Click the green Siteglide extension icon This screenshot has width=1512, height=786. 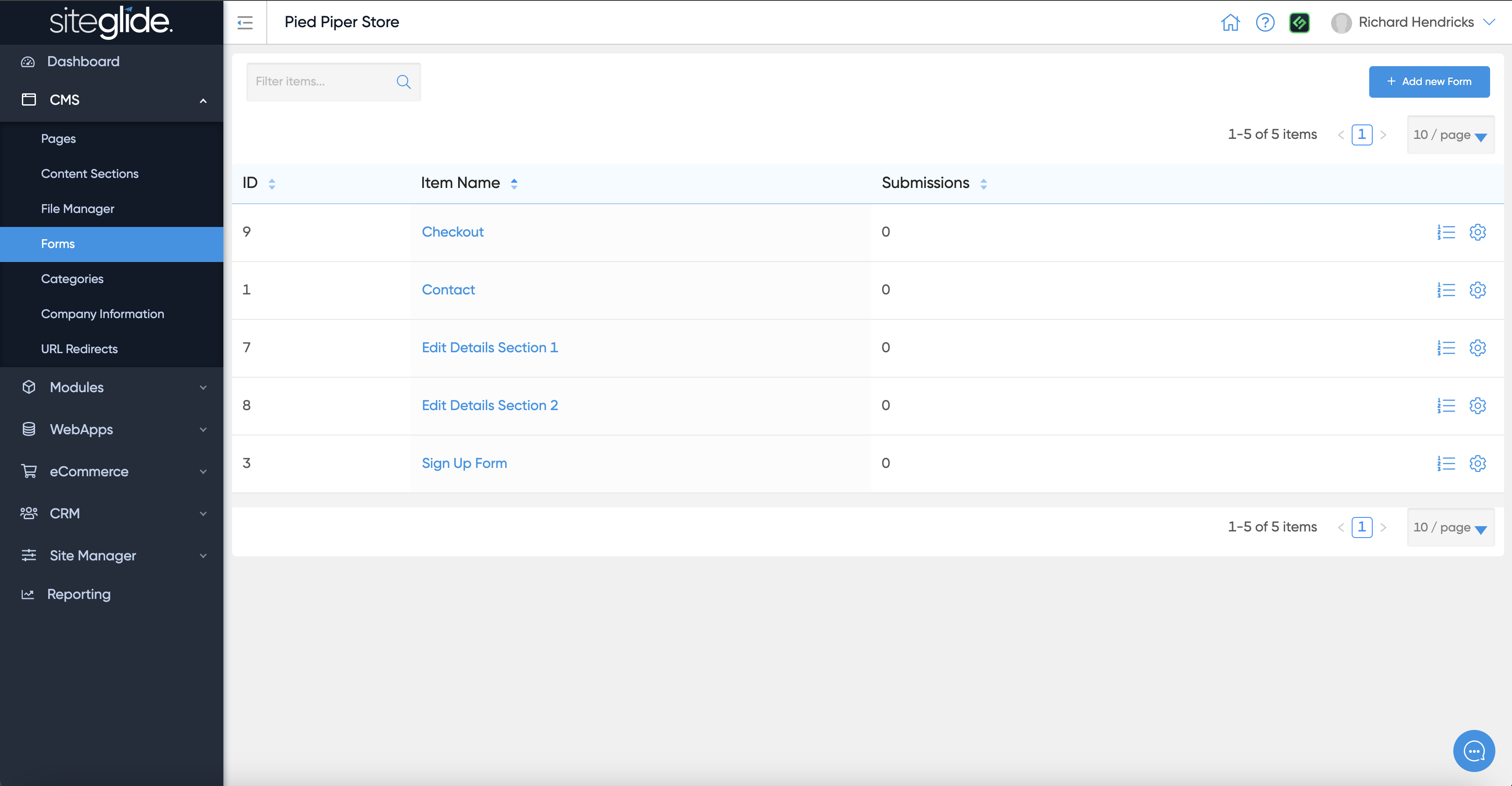[1299, 22]
